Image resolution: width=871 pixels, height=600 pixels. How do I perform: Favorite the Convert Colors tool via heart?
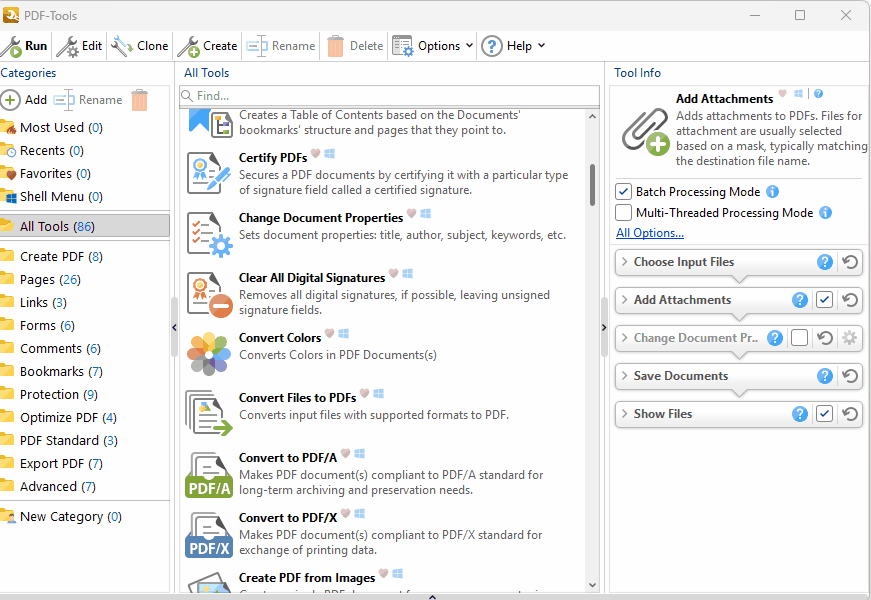coord(329,334)
